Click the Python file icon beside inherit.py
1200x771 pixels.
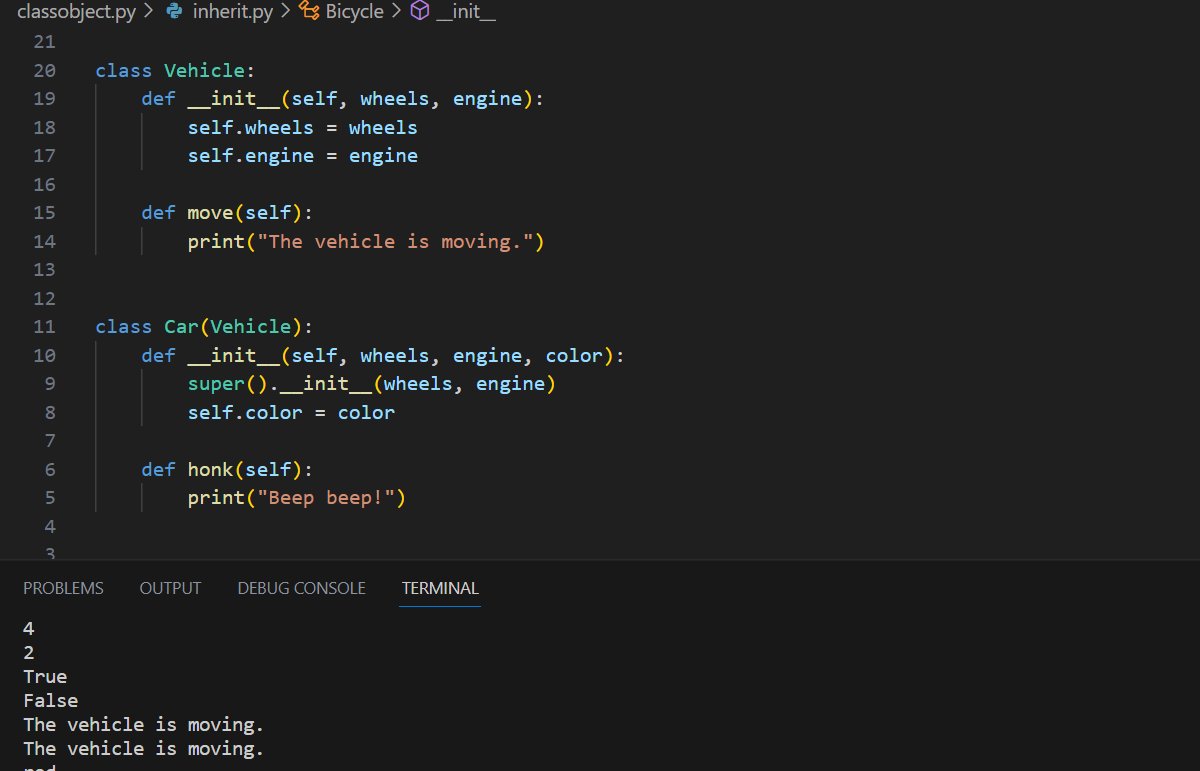(174, 13)
